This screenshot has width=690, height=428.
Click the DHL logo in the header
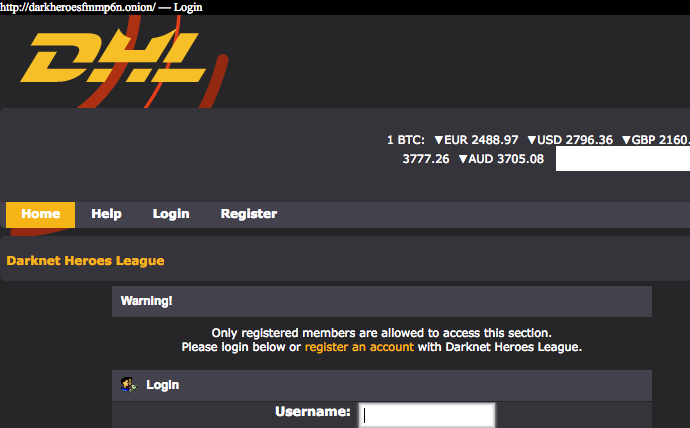pos(117,58)
